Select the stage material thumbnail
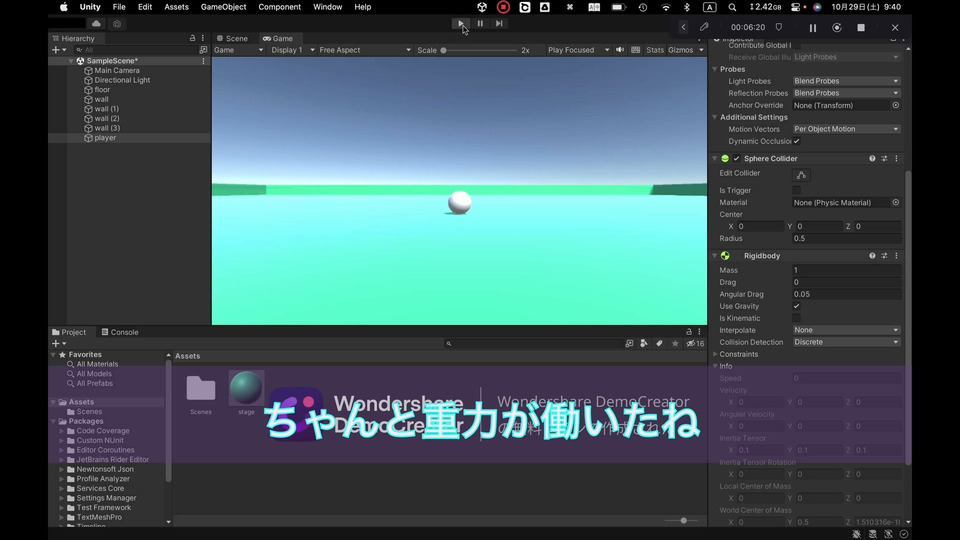 [246, 388]
